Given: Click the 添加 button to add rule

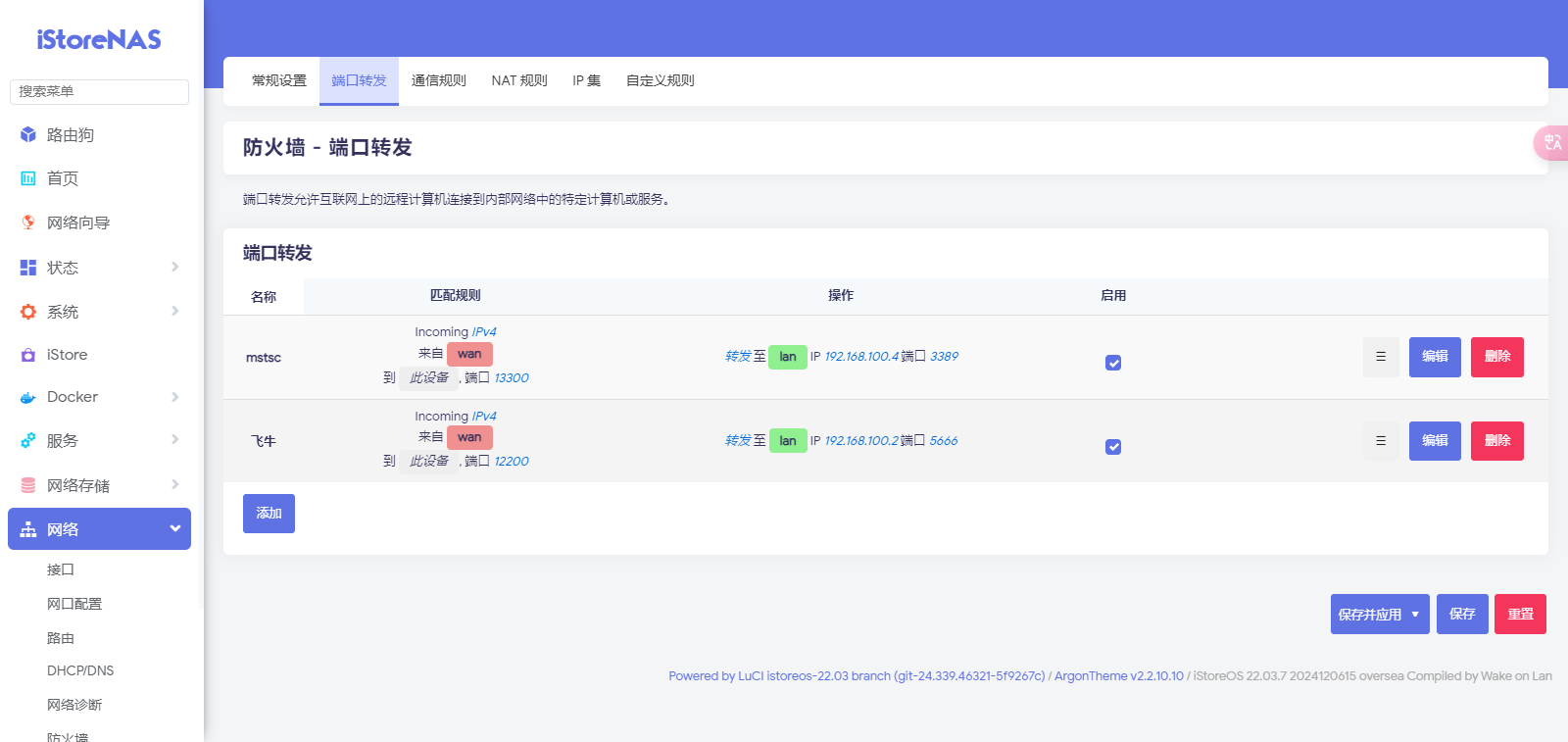Looking at the screenshot, I should coord(269,514).
